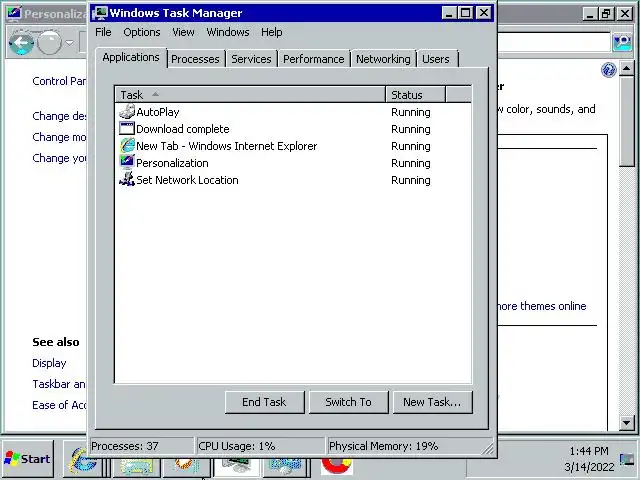The width and height of the screenshot is (640, 480).
Task: Click the Personalization scrollbar up arrow
Action: [627, 68]
